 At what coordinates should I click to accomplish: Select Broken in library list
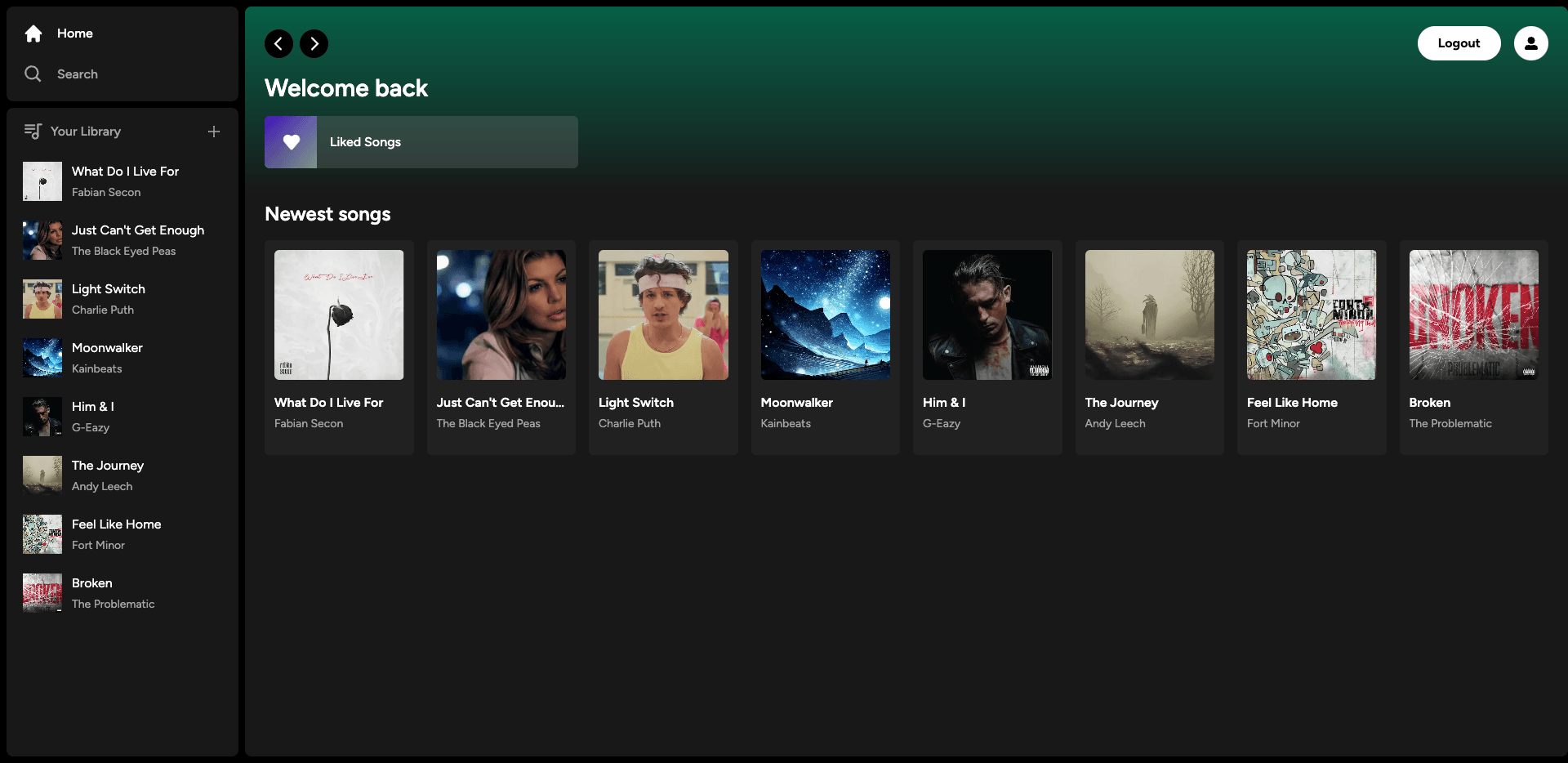coord(122,593)
